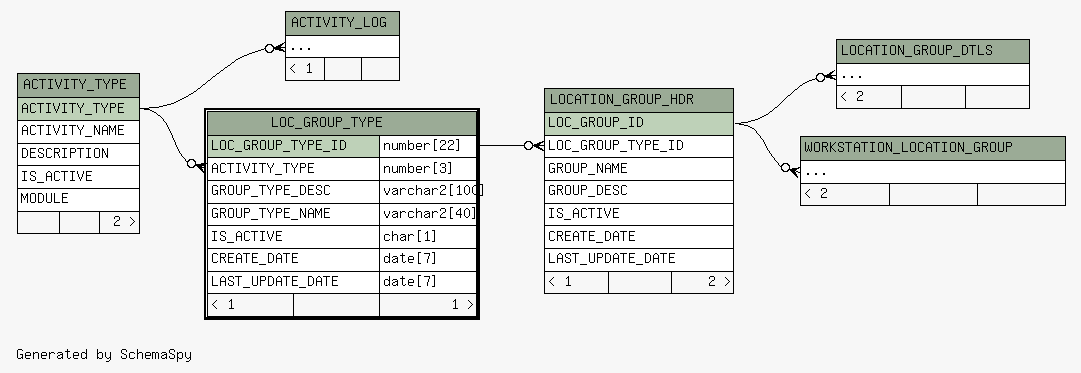Click GROUP_TYPE_DESC column in LOC_GROUP_TYPE
Image resolution: width=1081 pixels, height=373 pixels.
tap(294, 191)
